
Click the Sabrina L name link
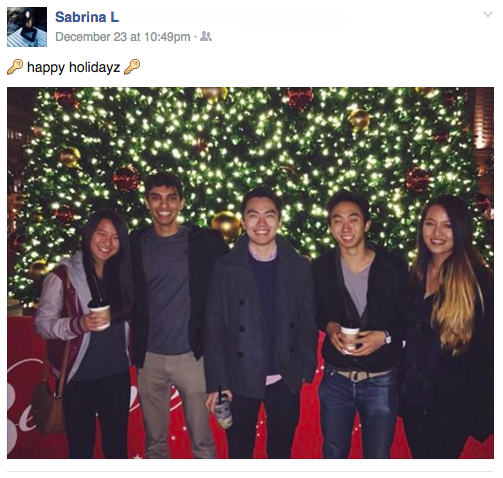pos(87,17)
